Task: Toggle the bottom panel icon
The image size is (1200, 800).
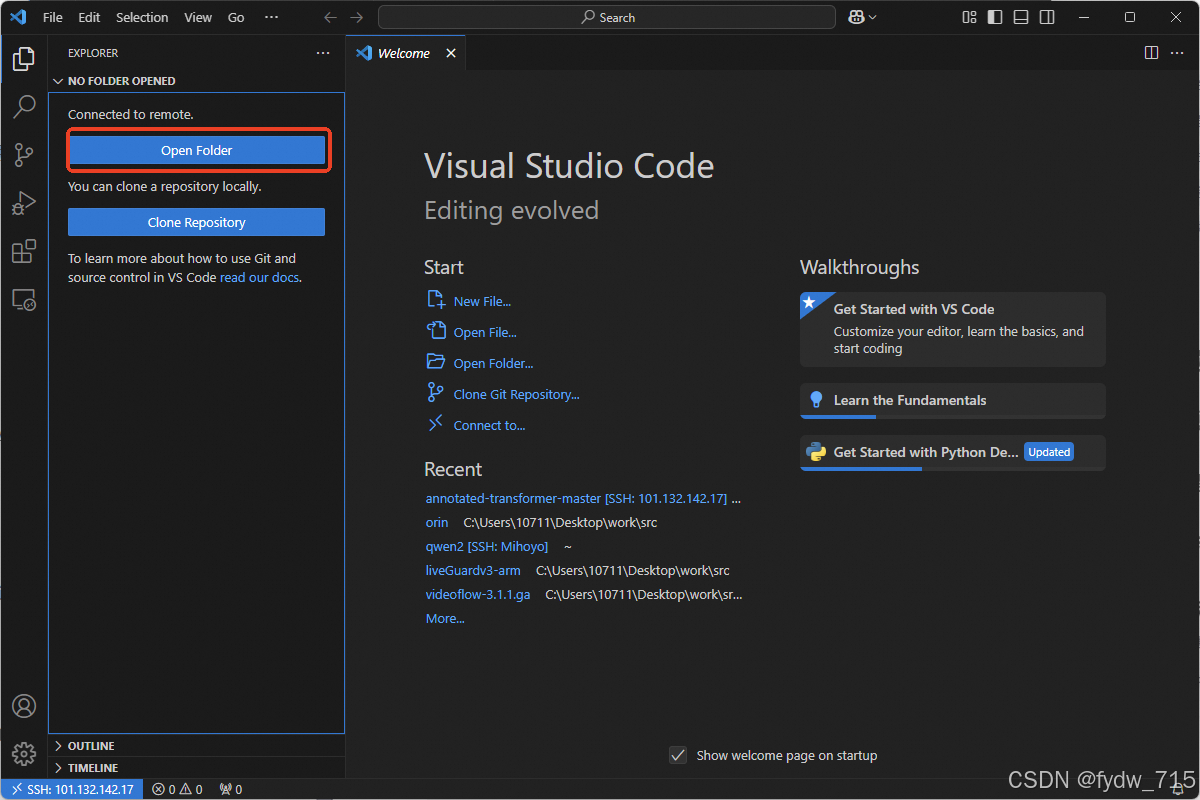Action: [x=1021, y=17]
